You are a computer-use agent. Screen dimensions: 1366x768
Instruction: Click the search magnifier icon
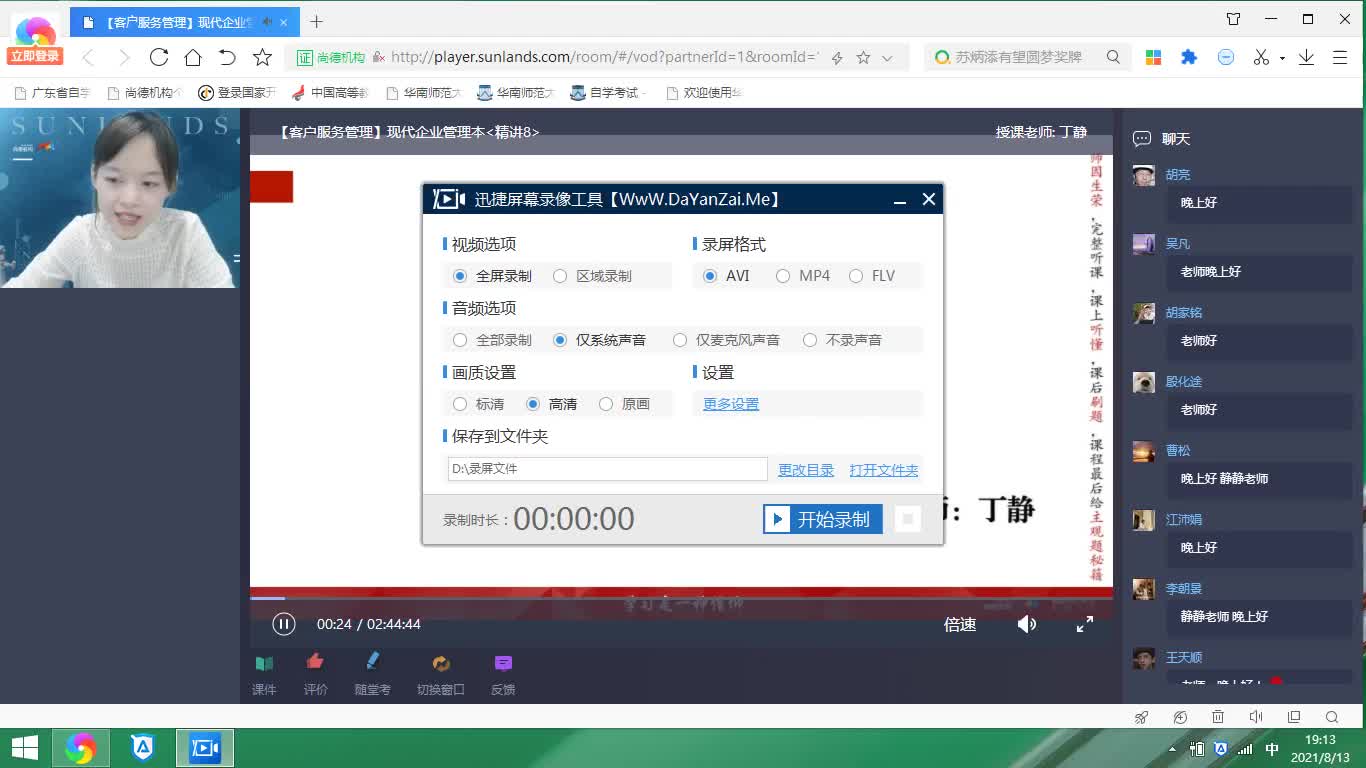tap(1113, 57)
